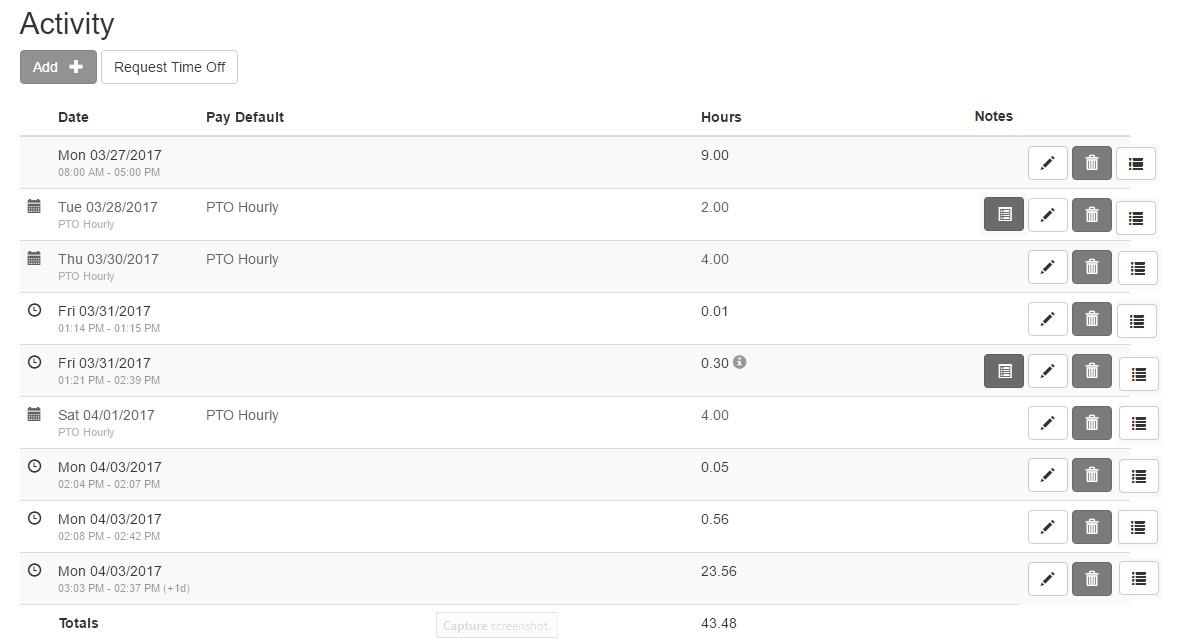
Task: Show list details for 0.56 hours entry
Action: [1138, 527]
